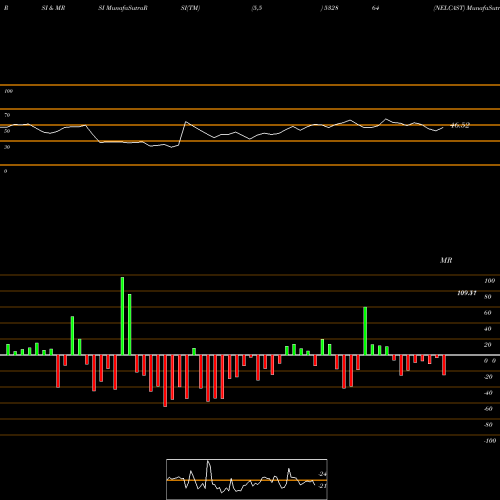
Task: Click the RSI axis label 30
Action: tap(7, 147)
